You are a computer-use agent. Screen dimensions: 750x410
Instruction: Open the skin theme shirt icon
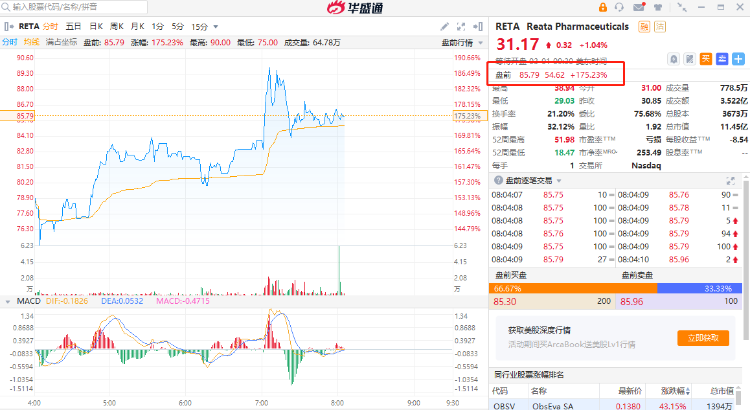tap(658, 7)
